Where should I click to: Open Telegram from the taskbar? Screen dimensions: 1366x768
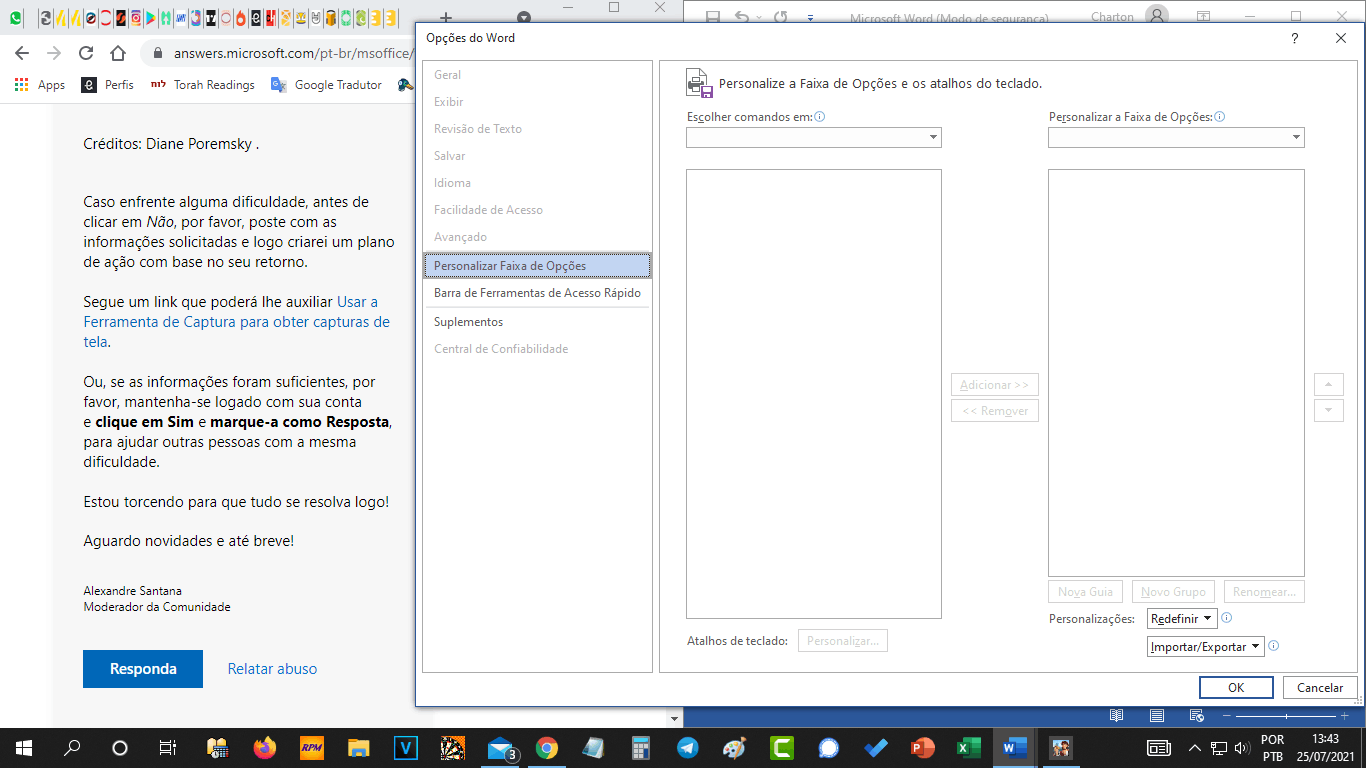tap(687, 748)
